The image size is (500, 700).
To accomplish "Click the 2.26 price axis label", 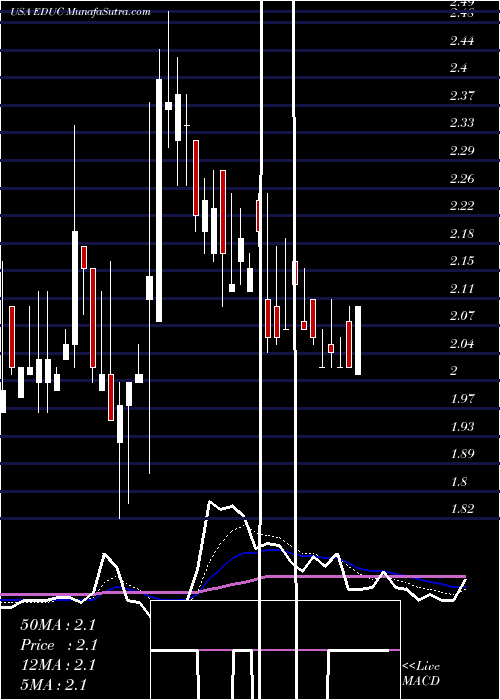I will pyautogui.click(x=462, y=179).
